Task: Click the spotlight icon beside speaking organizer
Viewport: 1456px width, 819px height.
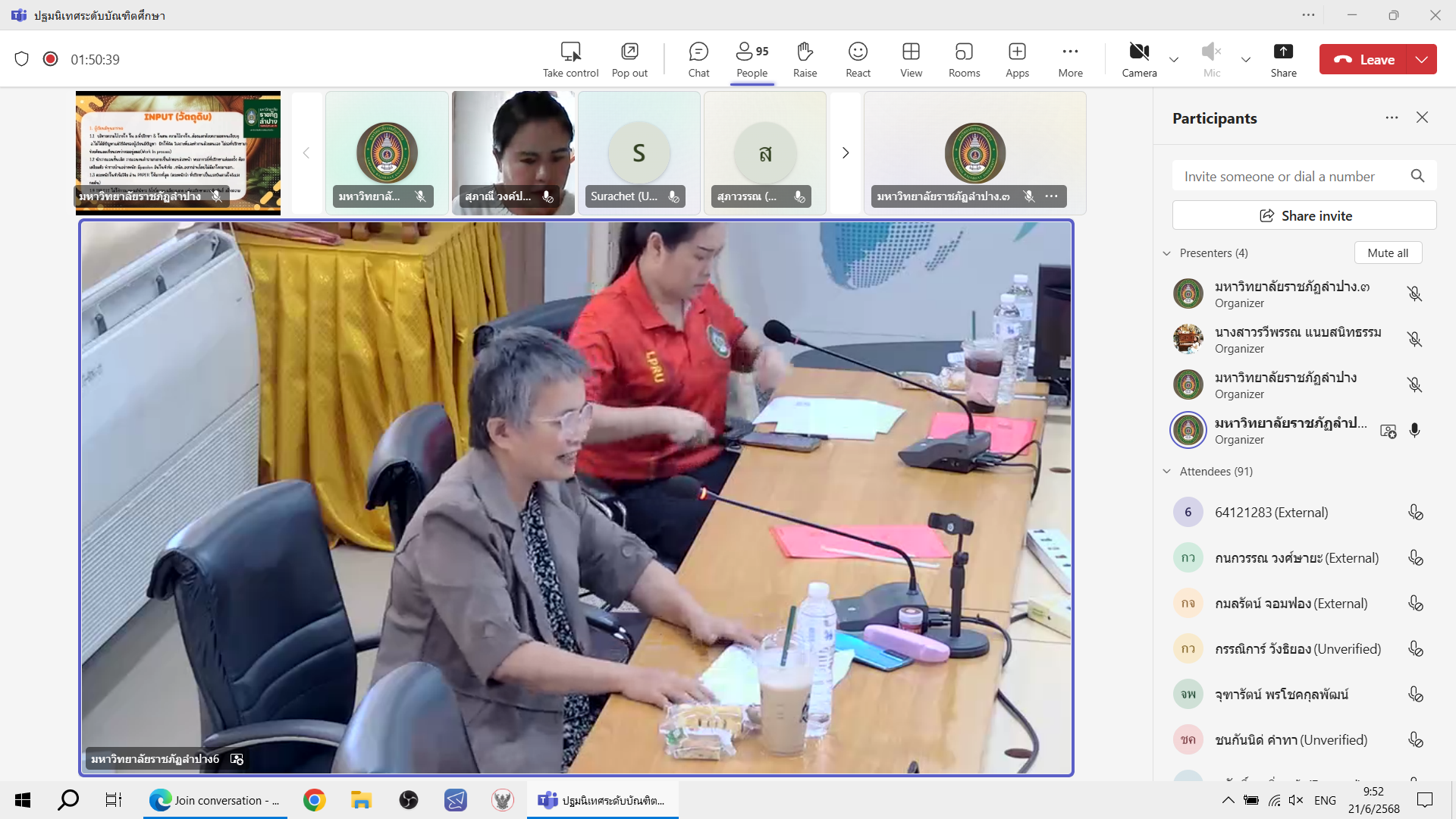Action: (x=1388, y=431)
